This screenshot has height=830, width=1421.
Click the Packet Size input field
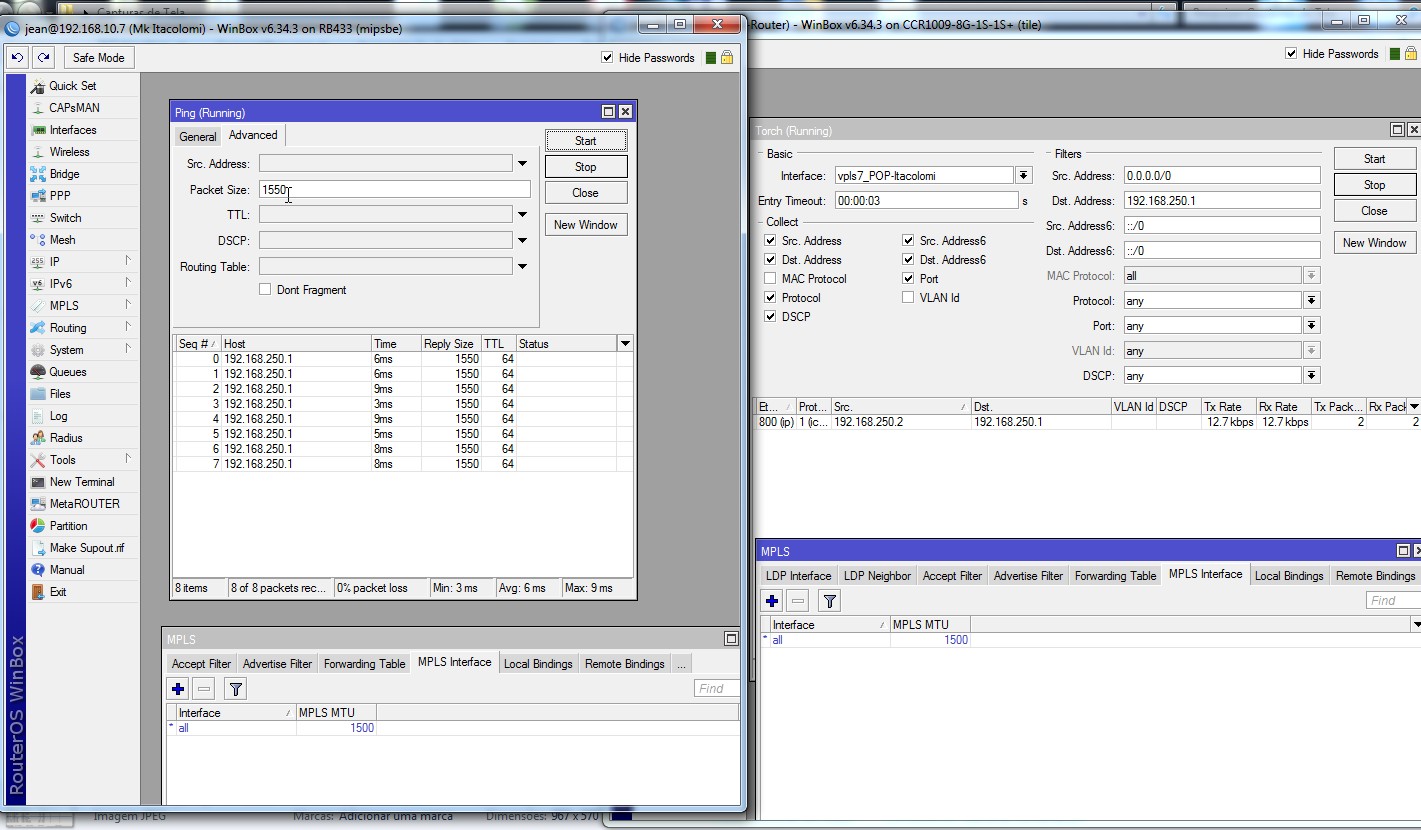click(395, 190)
